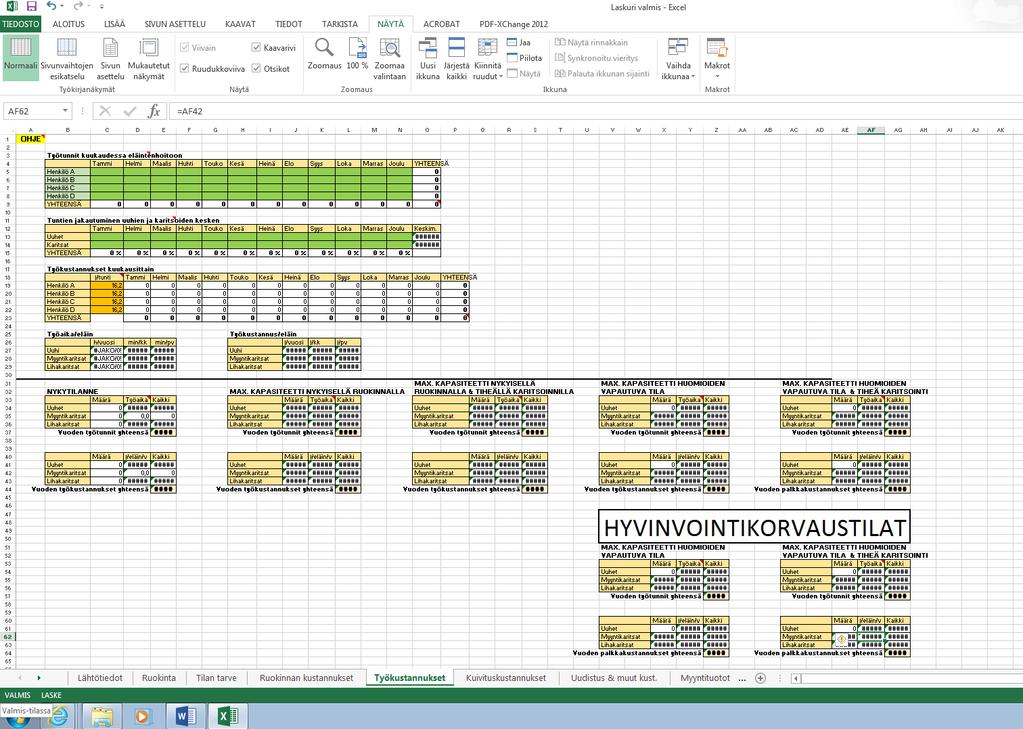Open the SIVUN ASETTELU ribbon tab
Image resolution: width=1023 pixels, height=729 pixels.
(175, 24)
